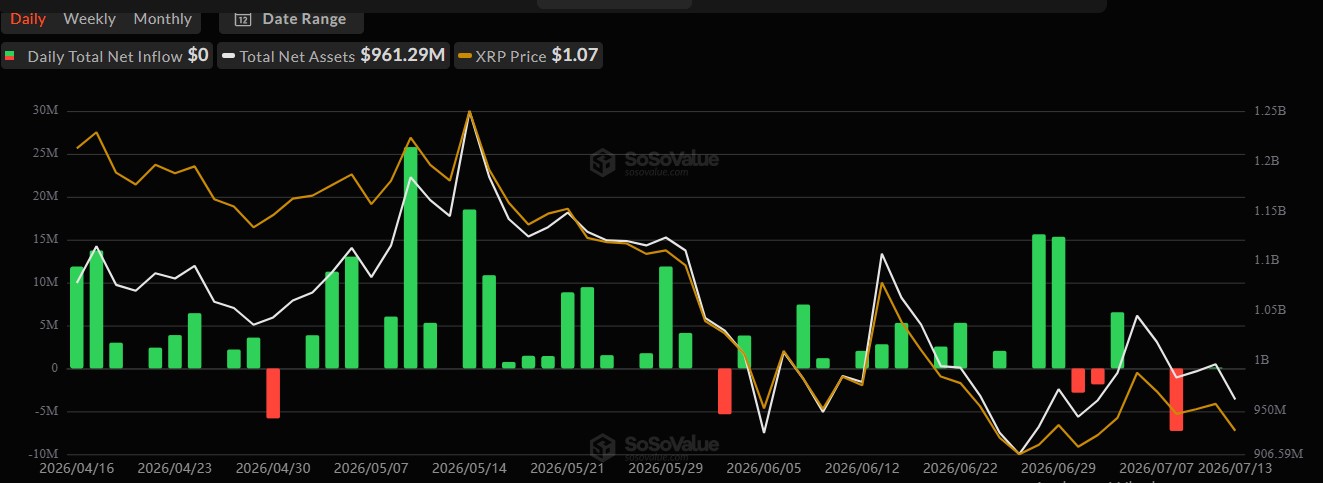Screen dimensions: 1323x483
Task: Toggle the Total Net Assets legend
Action: tap(334, 56)
